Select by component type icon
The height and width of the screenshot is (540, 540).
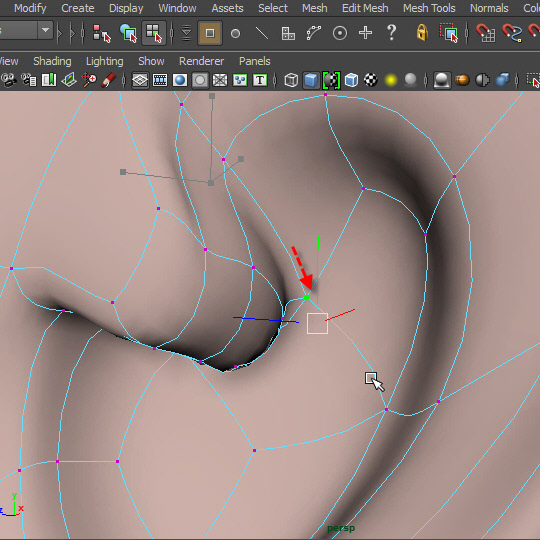pos(154,33)
